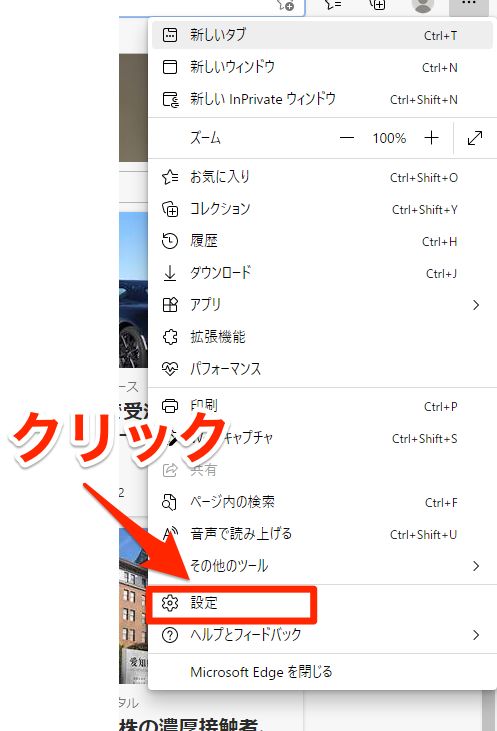
Task: Expand その他のツール submenu arrow
Action: pyautogui.click(x=476, y=566)
